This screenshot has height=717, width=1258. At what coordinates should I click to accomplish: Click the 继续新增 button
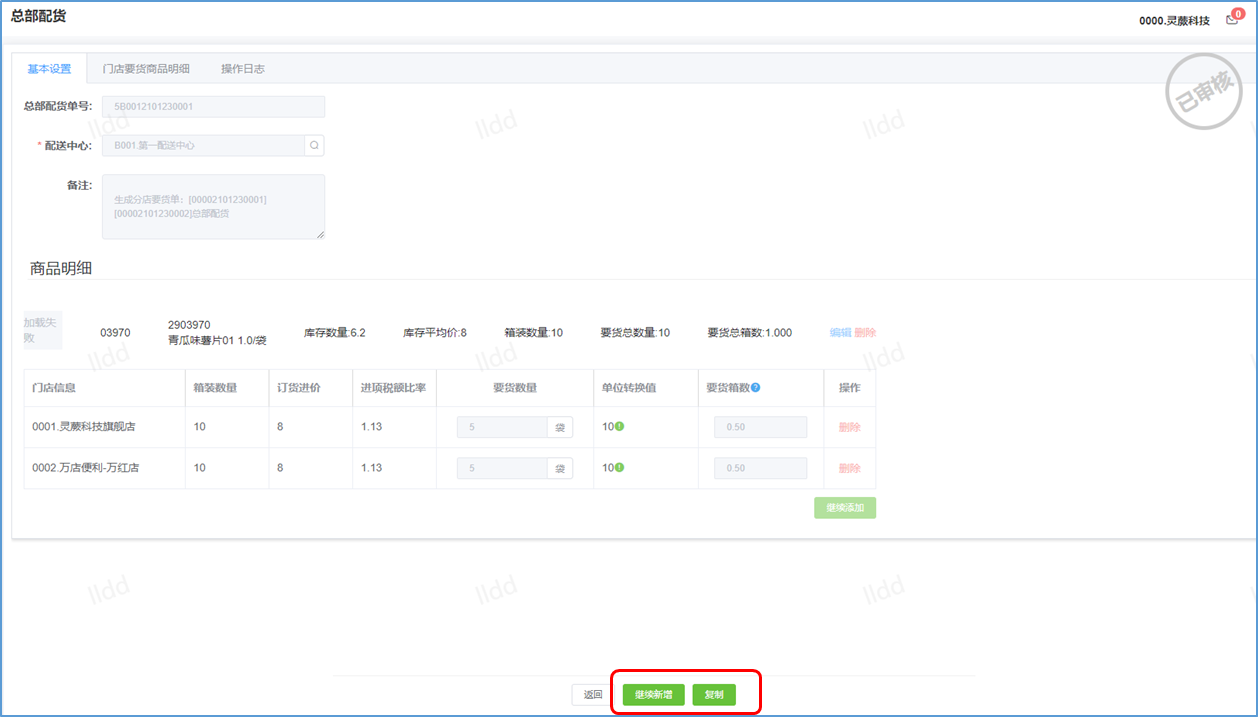[654, 695]
